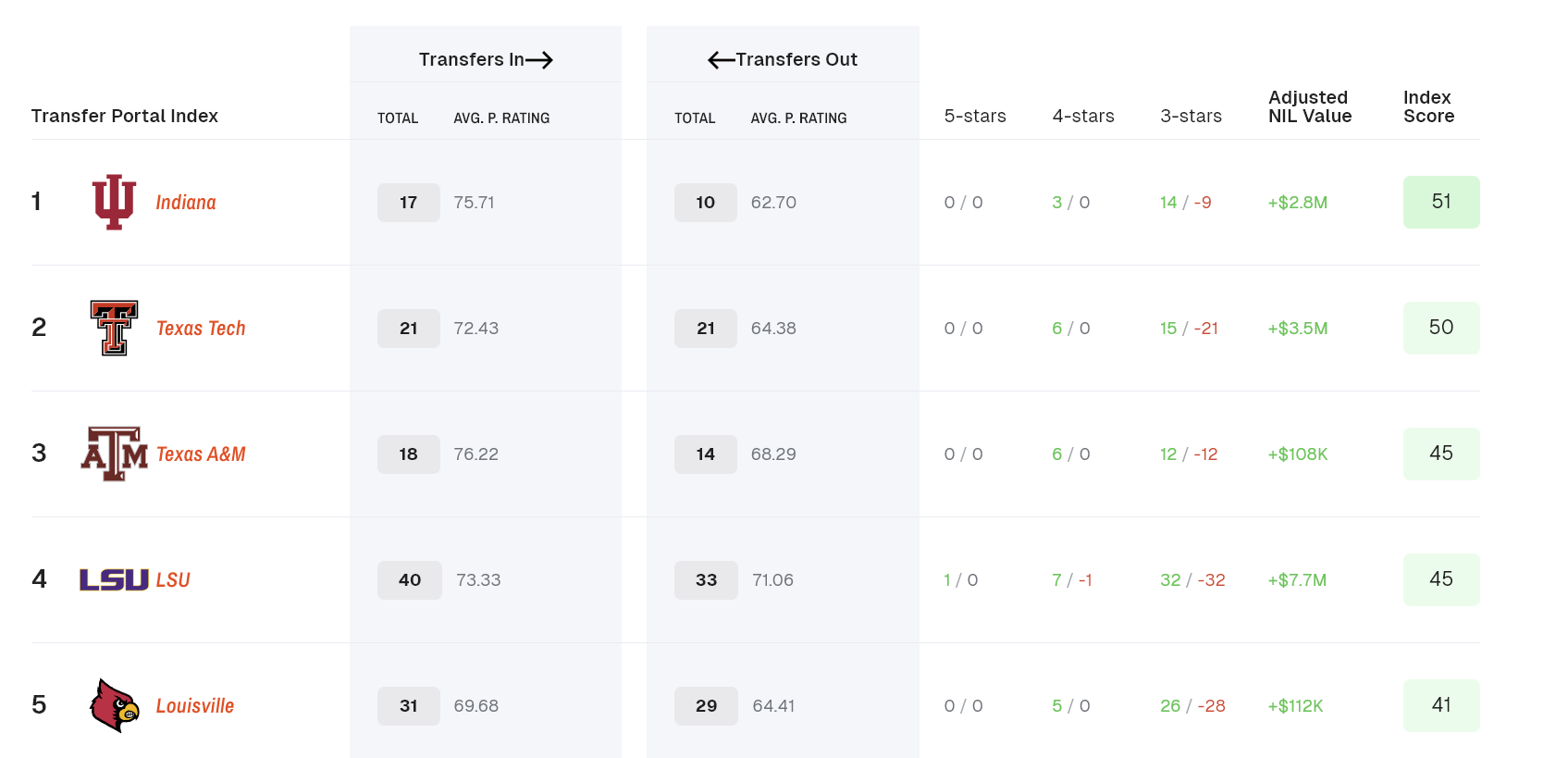Open the Indiana team link
1568x758 pixels.
point(186,203)
